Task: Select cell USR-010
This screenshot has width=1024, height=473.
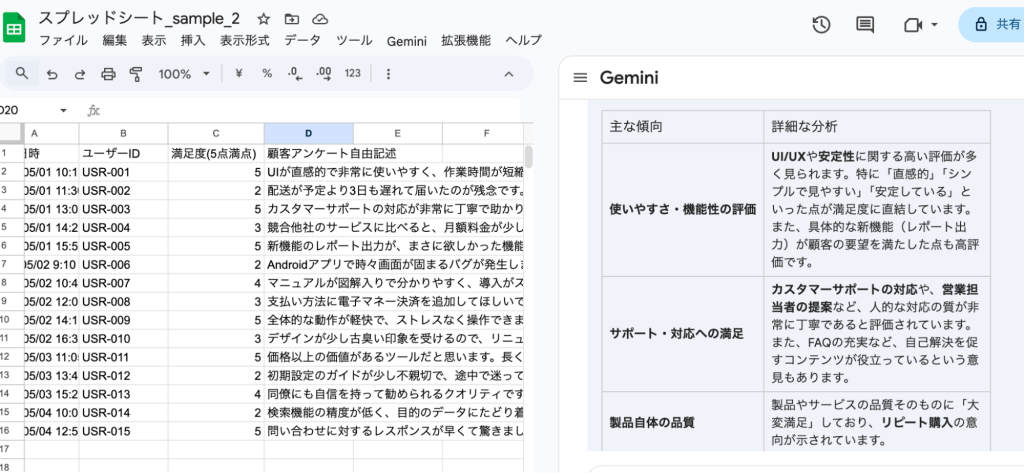Action: tap(123, 338)
